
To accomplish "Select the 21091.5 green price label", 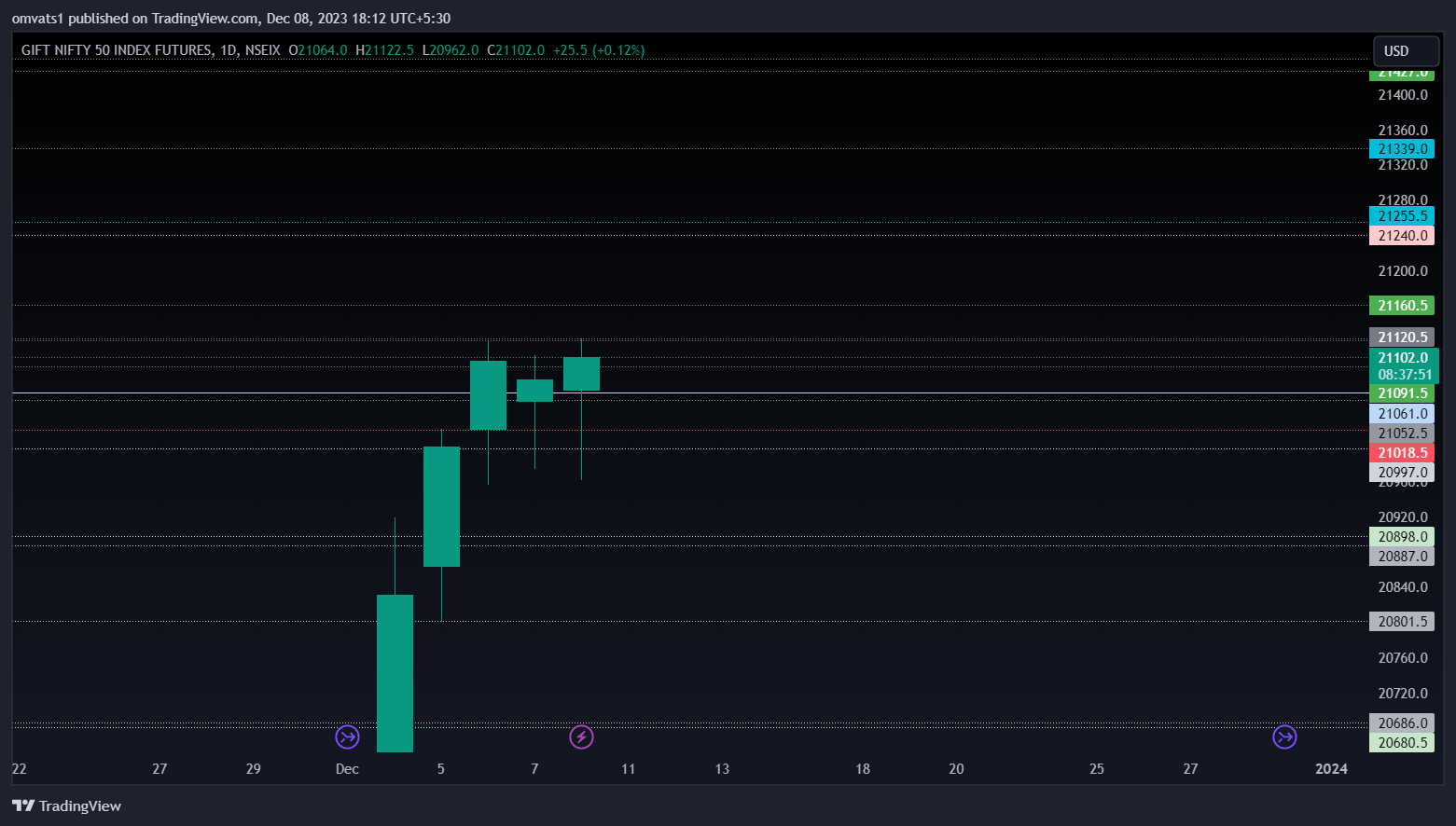I will [1402, 393].
